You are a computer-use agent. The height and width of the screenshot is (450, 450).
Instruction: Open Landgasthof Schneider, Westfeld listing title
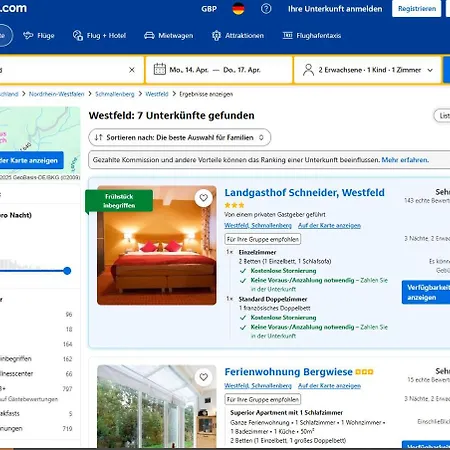(304, 192)
